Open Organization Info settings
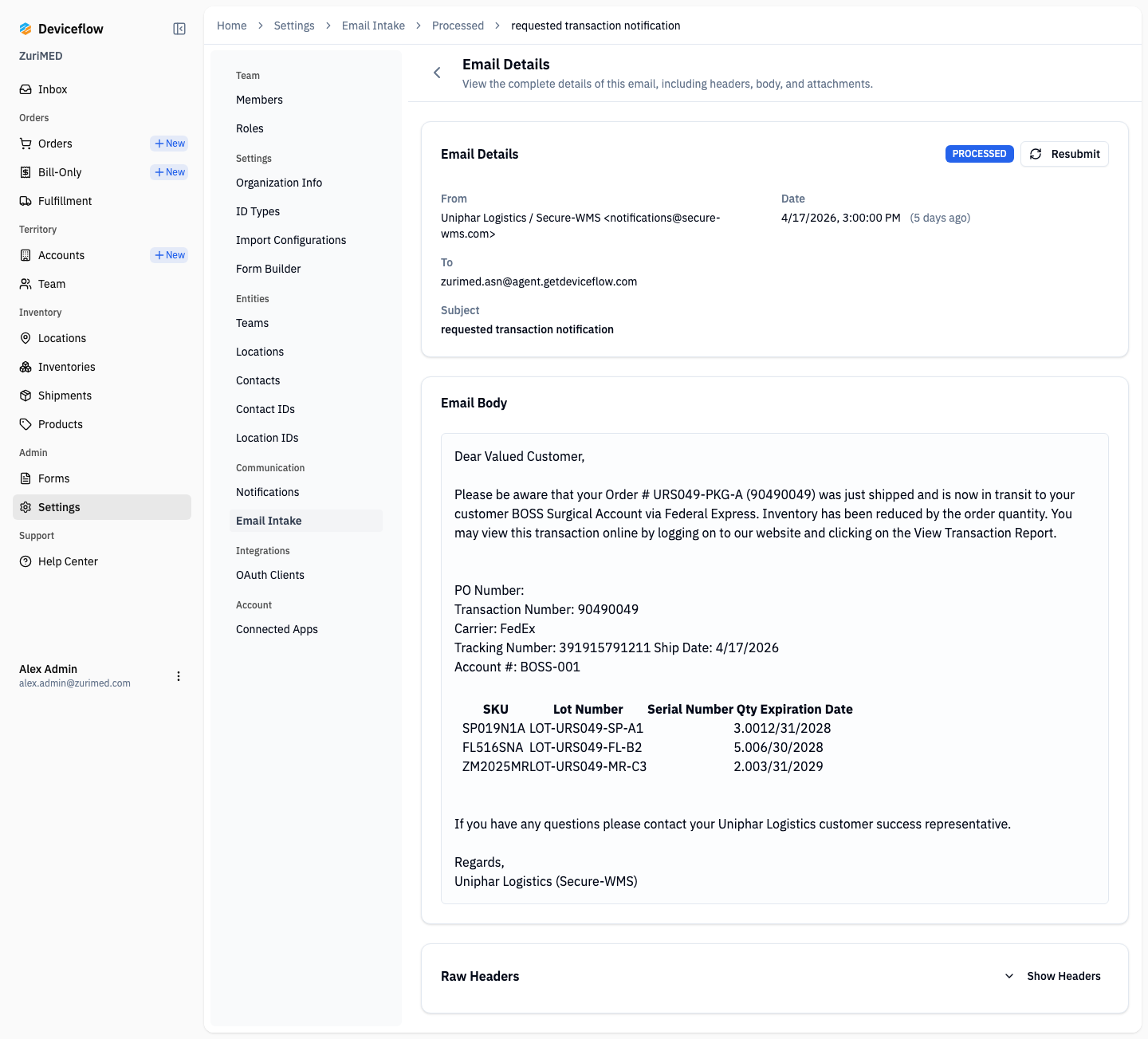 click(306, 183)
